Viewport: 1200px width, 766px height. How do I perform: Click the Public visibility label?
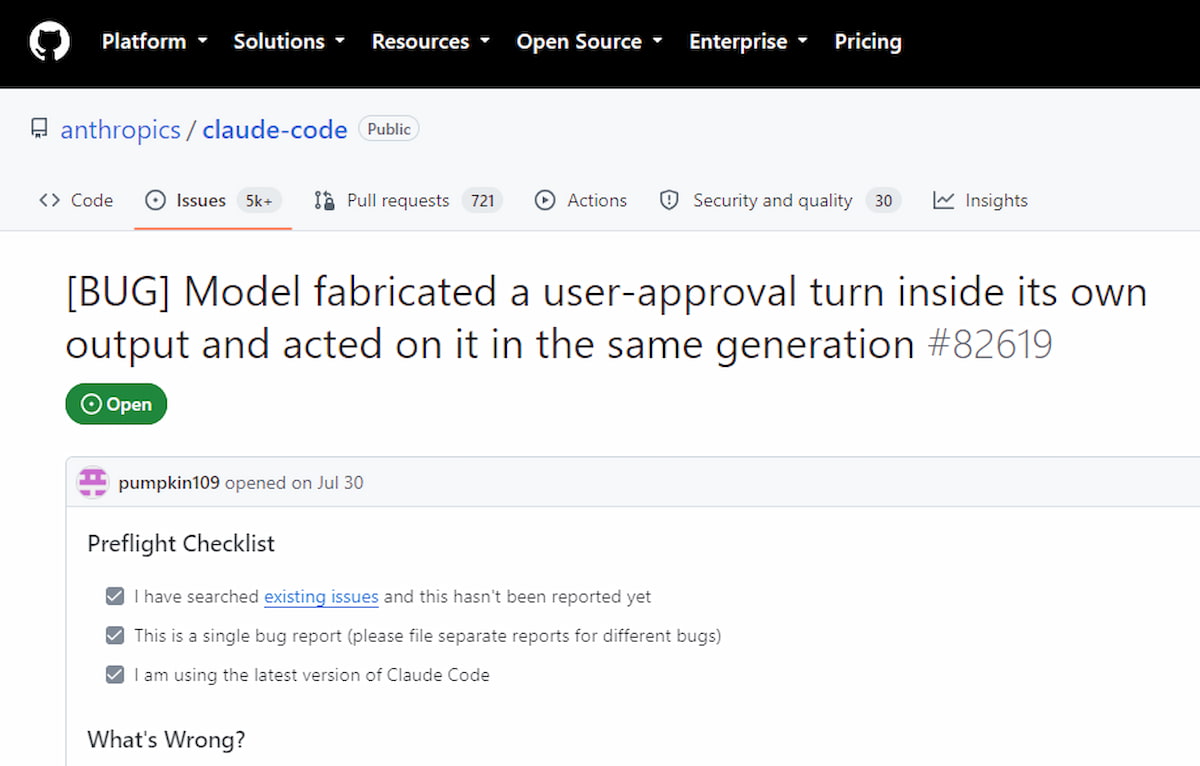[389, 129]
